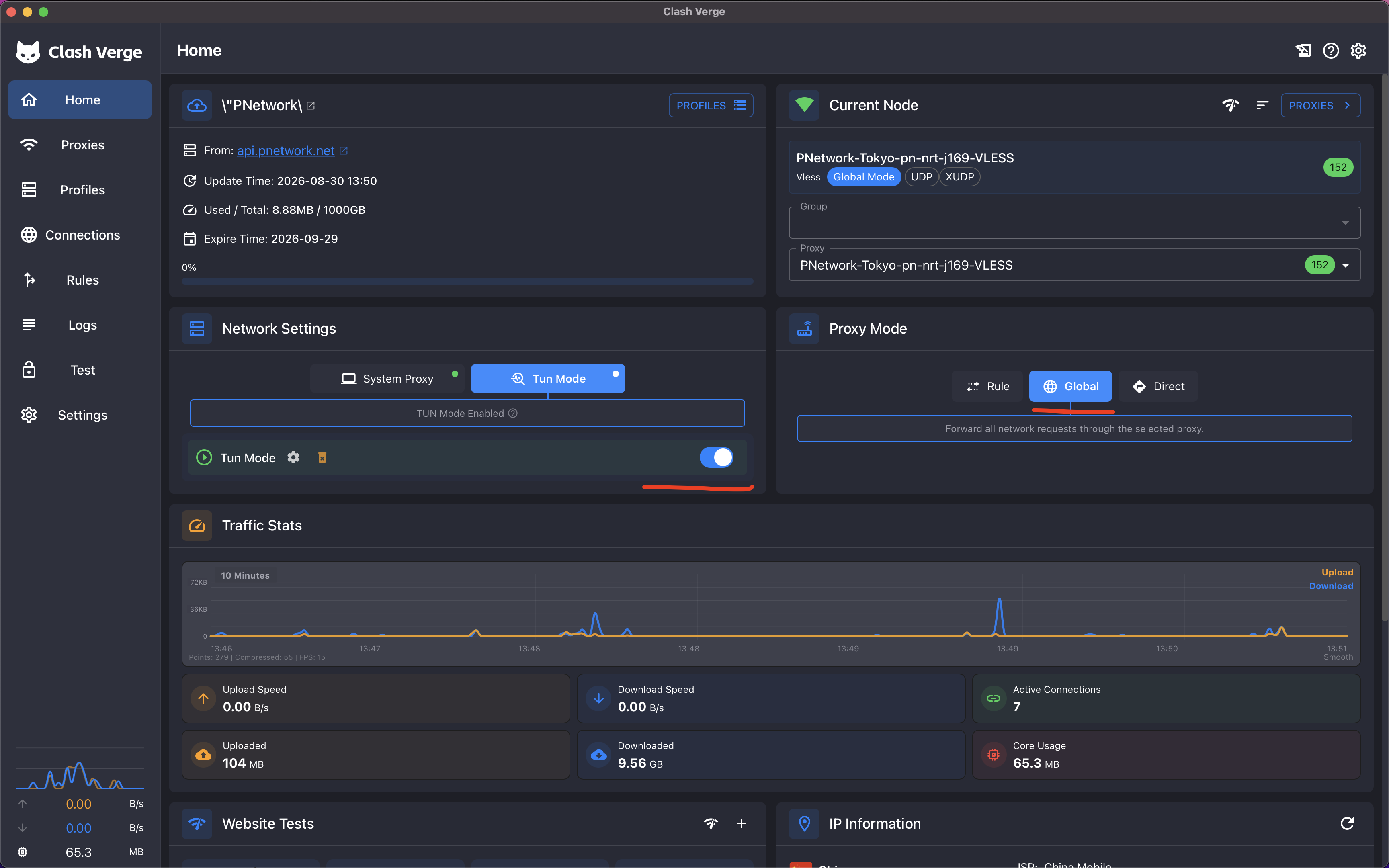Viewport: 1389px width, 868px height.
Task: Click the Traffic Stats gauge icon
Action: click(x=197, y=525)
